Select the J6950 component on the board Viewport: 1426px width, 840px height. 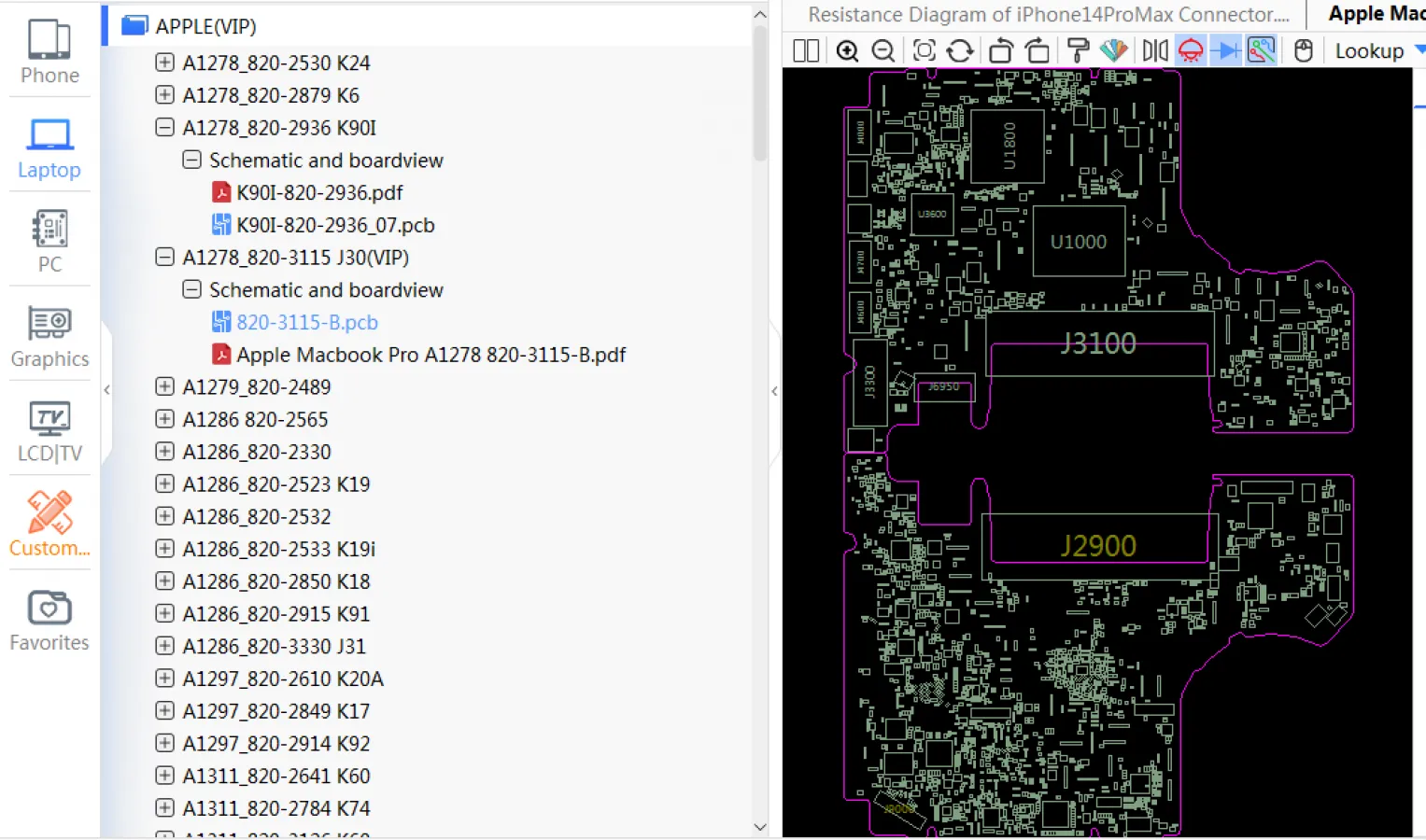(x=944, y=387)
